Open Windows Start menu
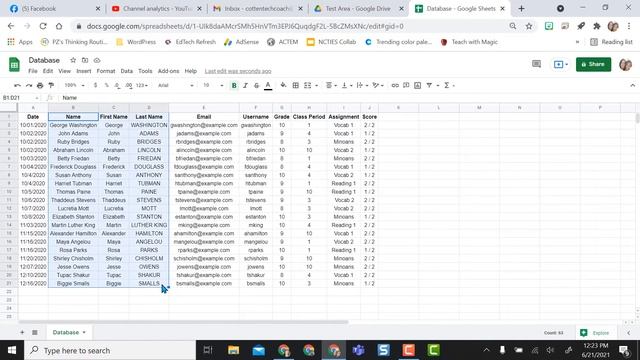640x360 pixels. pos(12,350)
